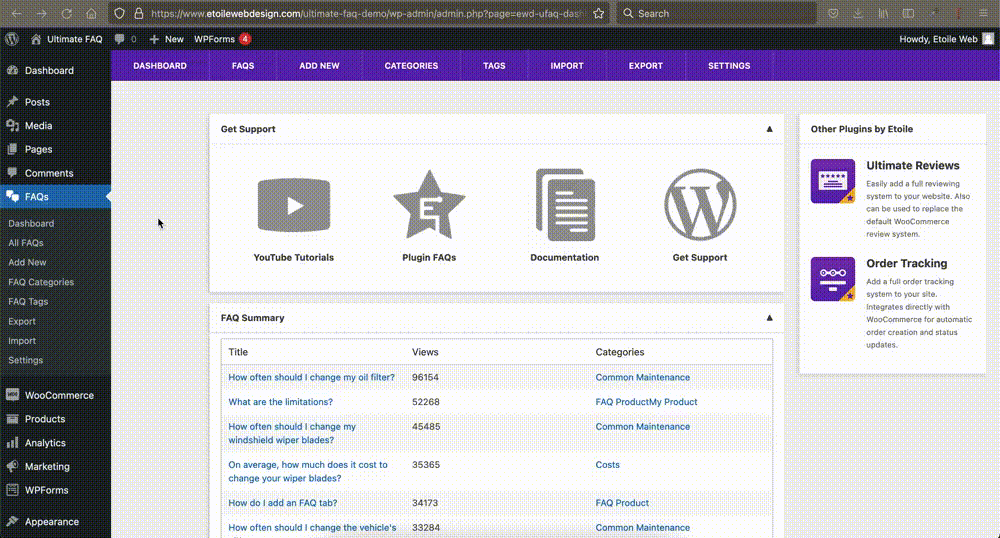Open Add New submenu item

coord(27,262)
